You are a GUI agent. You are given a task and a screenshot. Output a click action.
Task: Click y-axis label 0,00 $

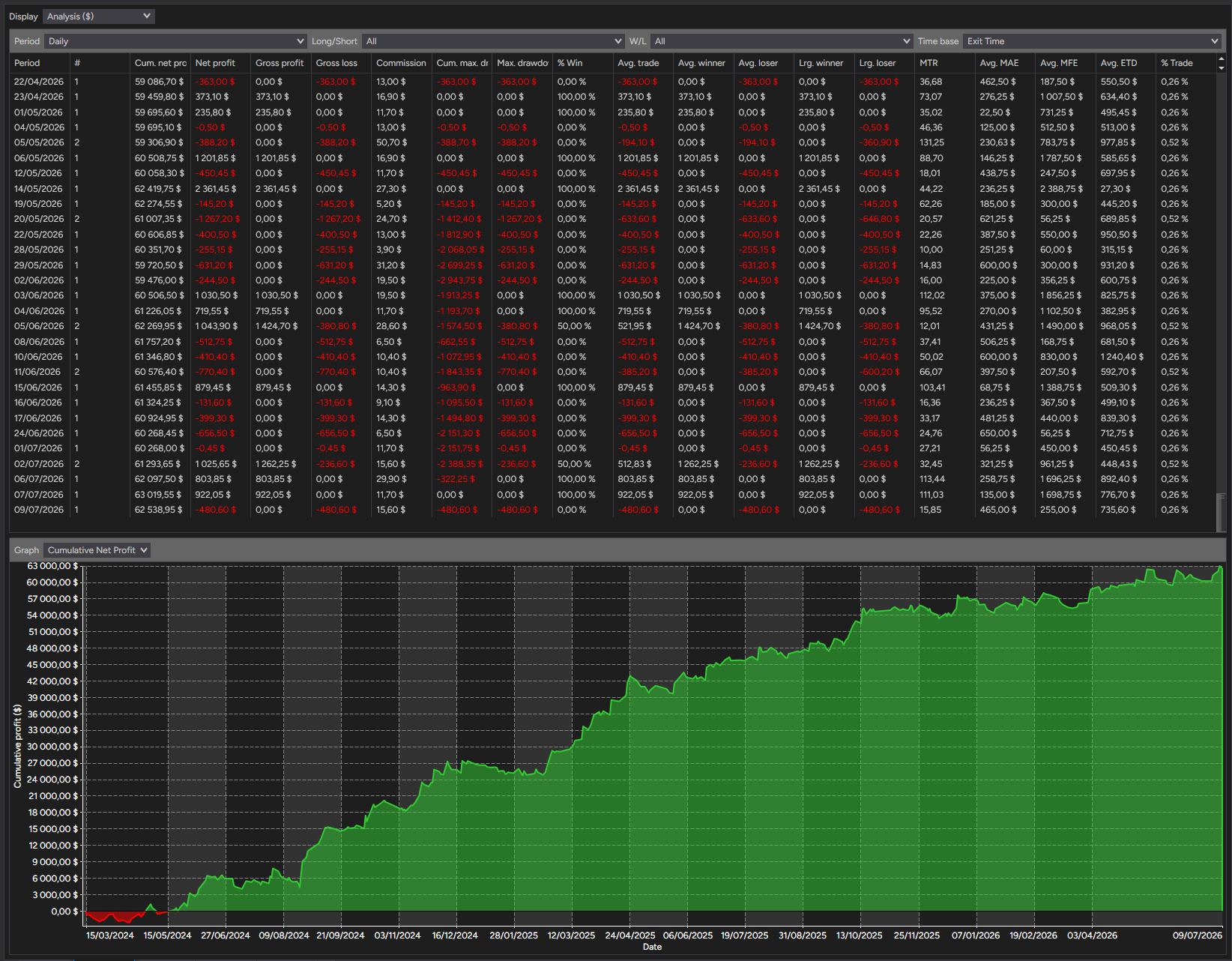(64, 912)
